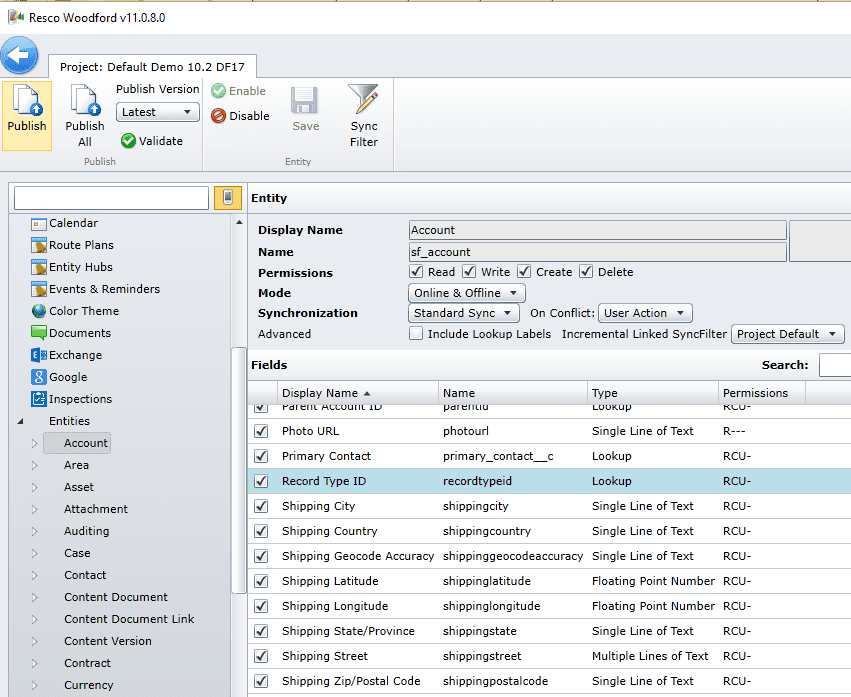851x697 pixels.
Task: Select the Contract entity
Action: click(x=87, y=663)
